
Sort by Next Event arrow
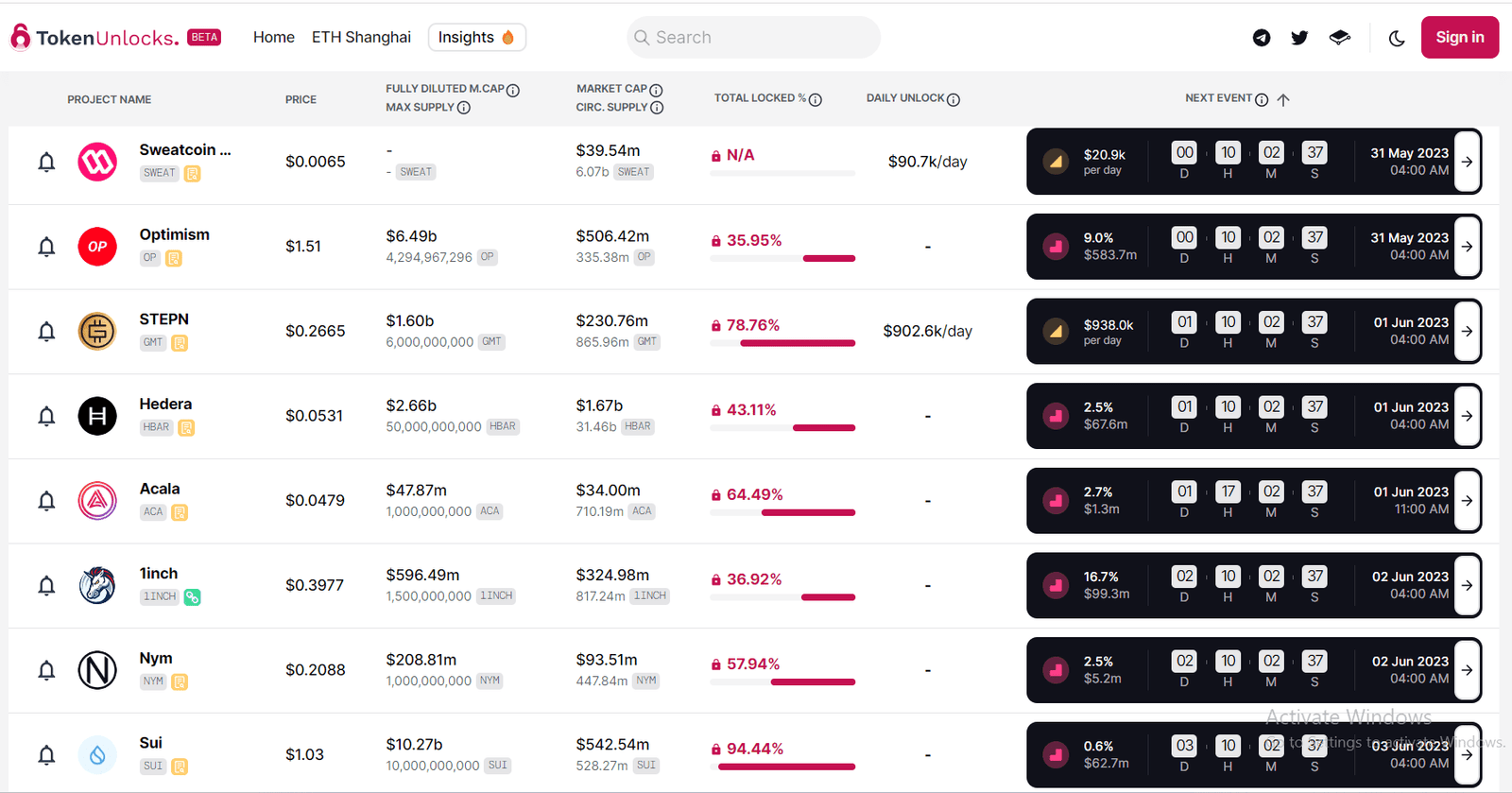coord(1283,99)
